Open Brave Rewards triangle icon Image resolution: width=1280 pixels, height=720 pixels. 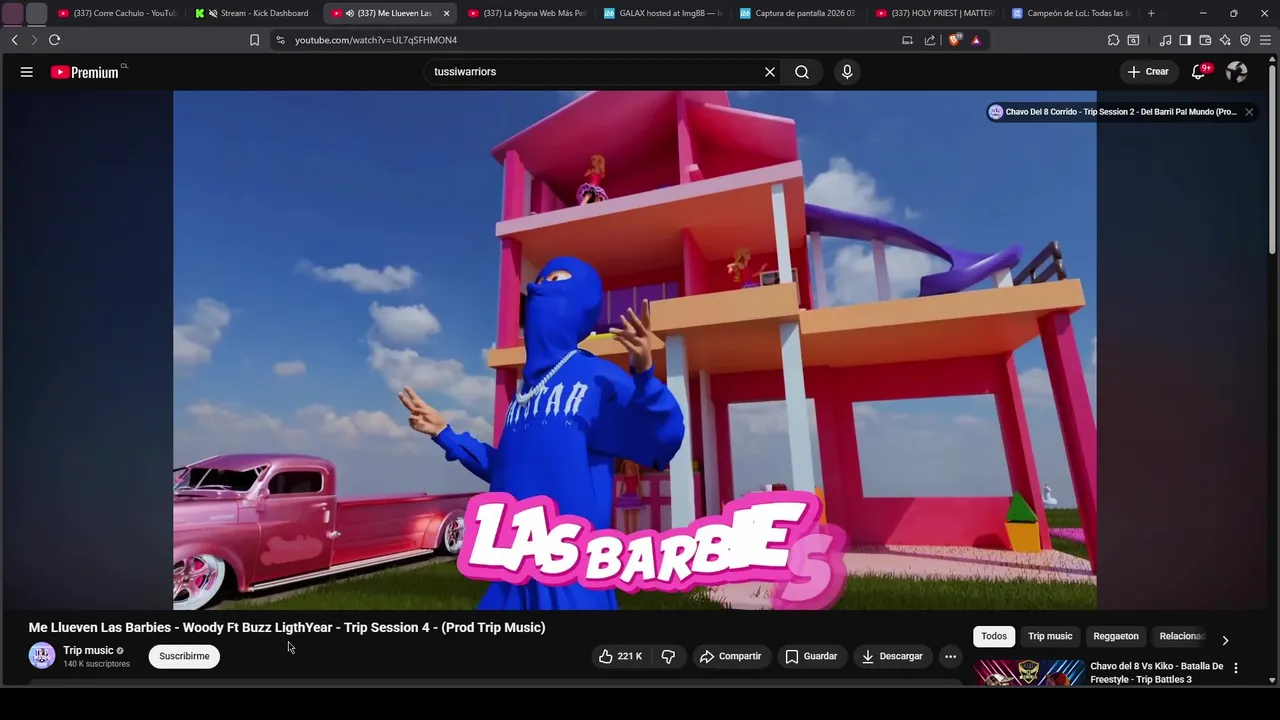coord(976,40)
